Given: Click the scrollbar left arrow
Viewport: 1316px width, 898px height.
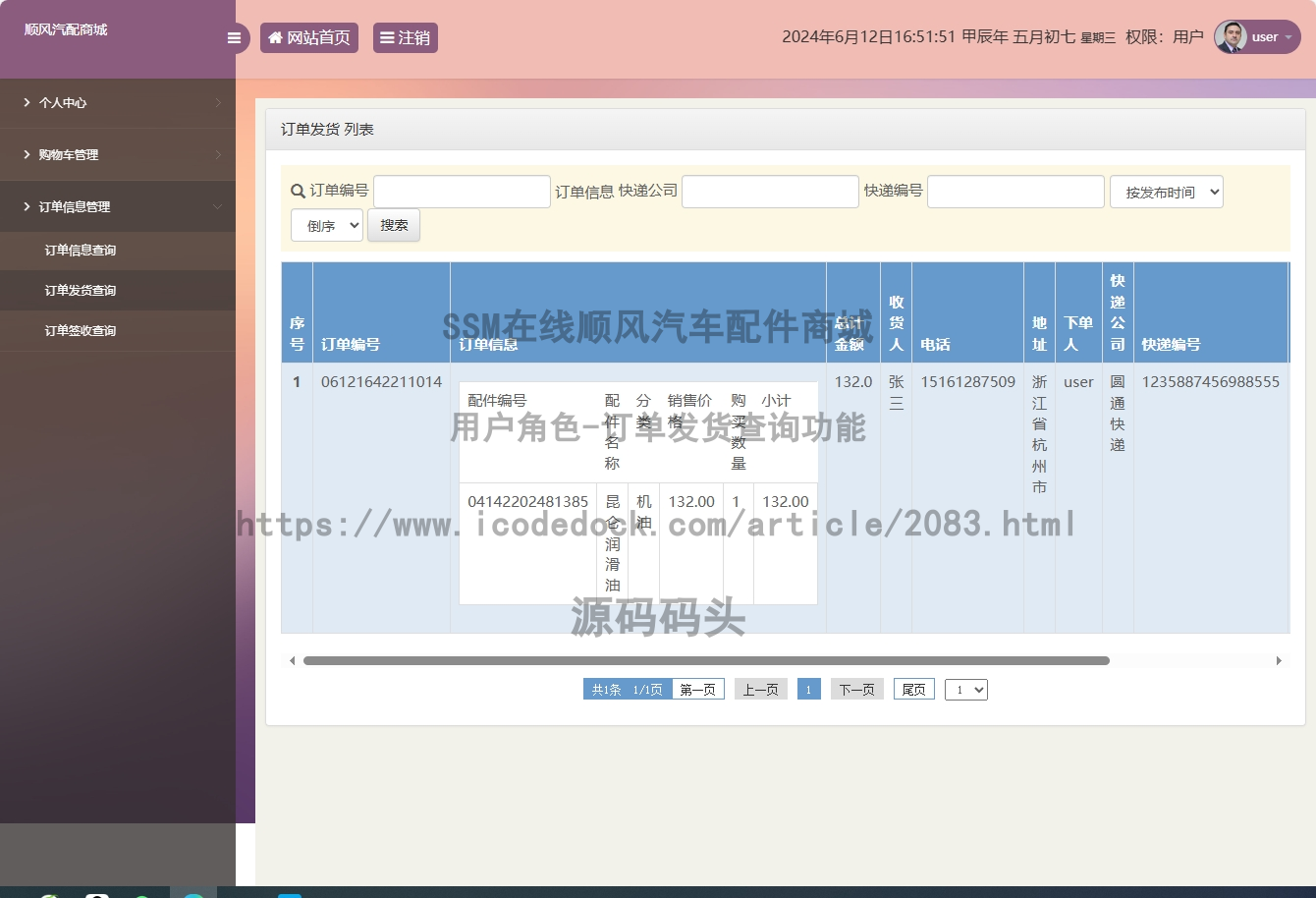Looking at the screenshot, I should click(x=292, y=661).
